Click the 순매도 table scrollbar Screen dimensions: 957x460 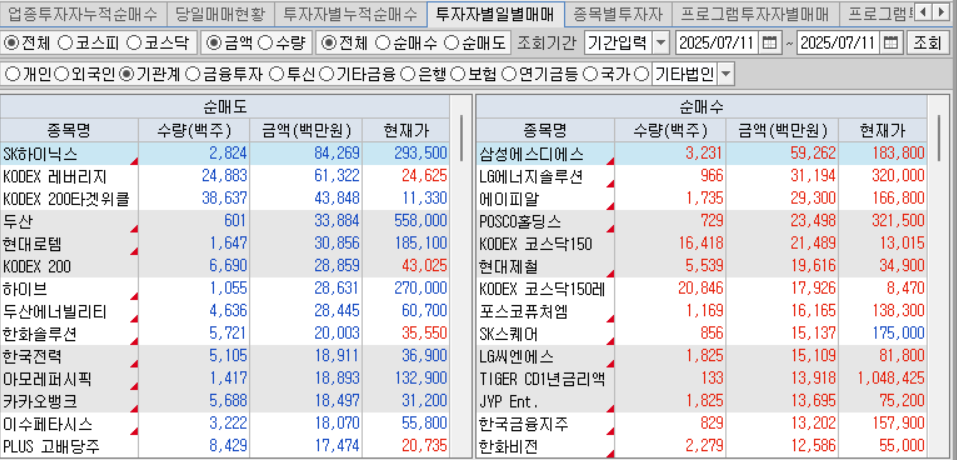[461, 137]
